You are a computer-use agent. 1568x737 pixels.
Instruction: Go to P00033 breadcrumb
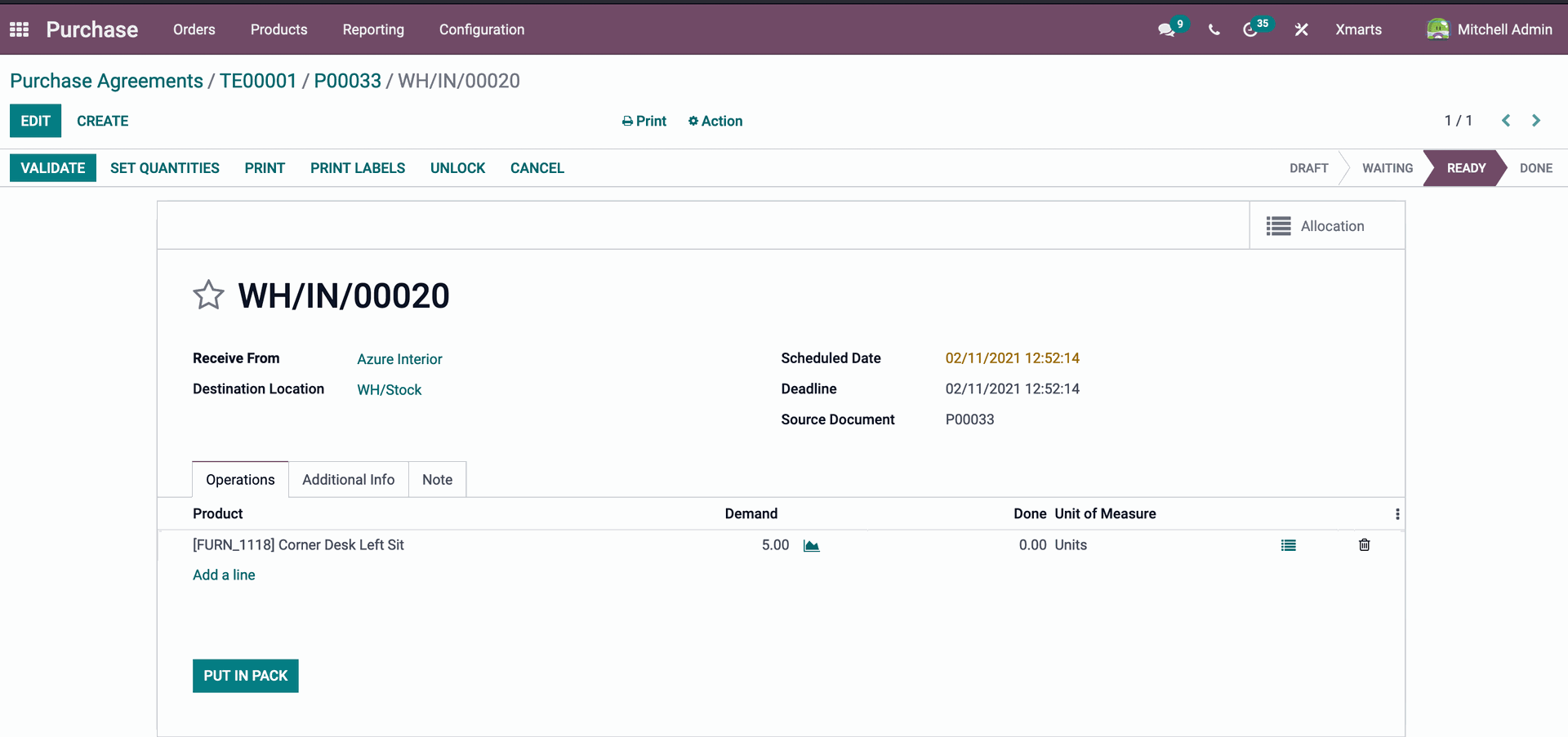click(x=348, y=81)
